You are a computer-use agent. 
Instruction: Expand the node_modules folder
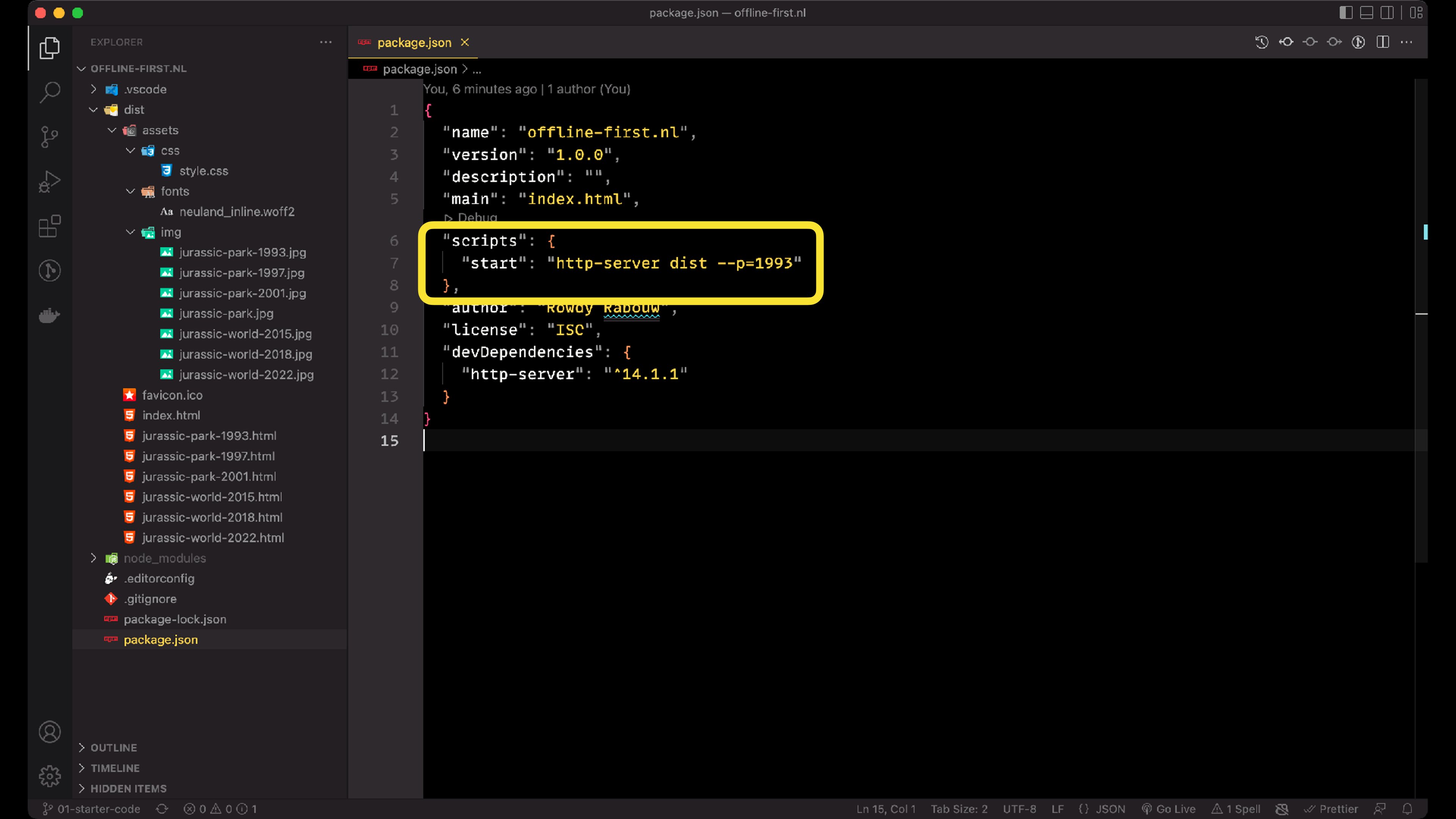[x=94, y=558]
